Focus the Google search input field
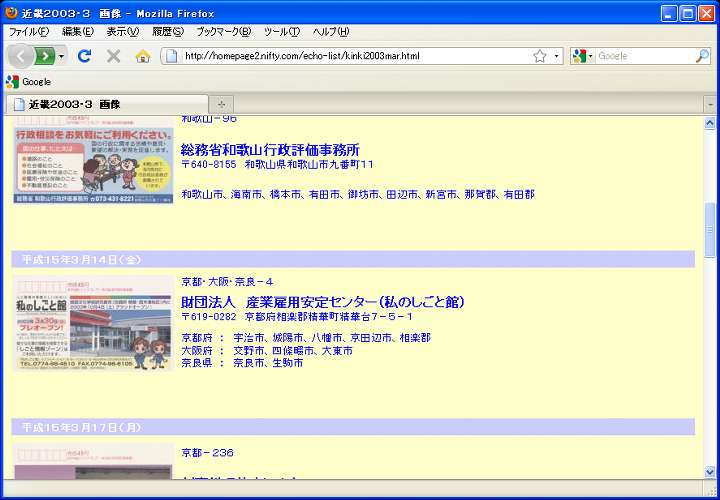Image resolution: width=720 pixels, height=500 pixels. 642,56
